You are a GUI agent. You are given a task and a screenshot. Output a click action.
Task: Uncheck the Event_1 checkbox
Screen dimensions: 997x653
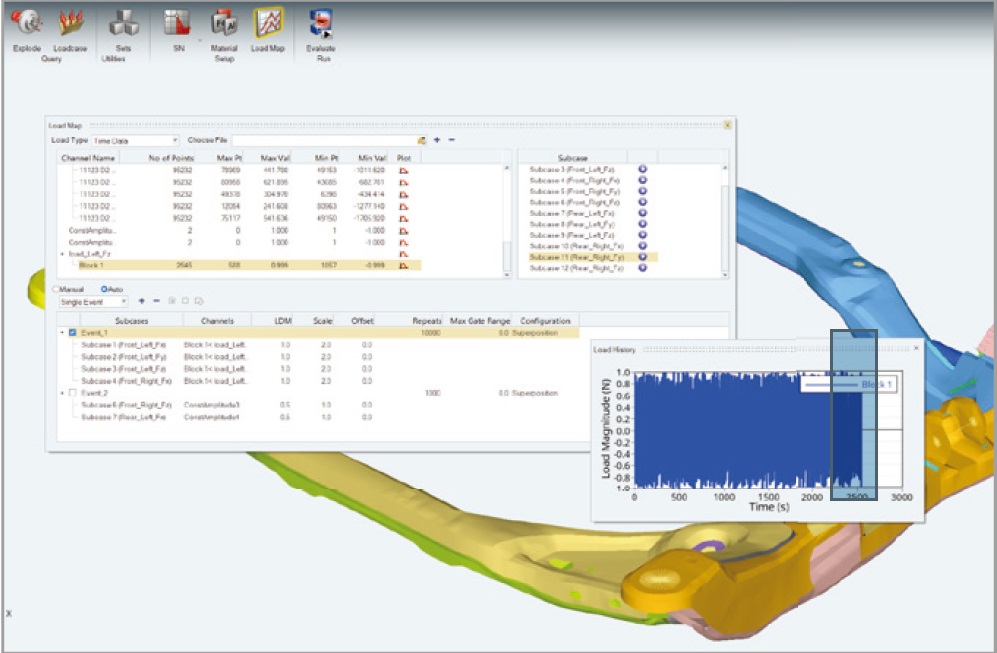click(x=72, y=332)
